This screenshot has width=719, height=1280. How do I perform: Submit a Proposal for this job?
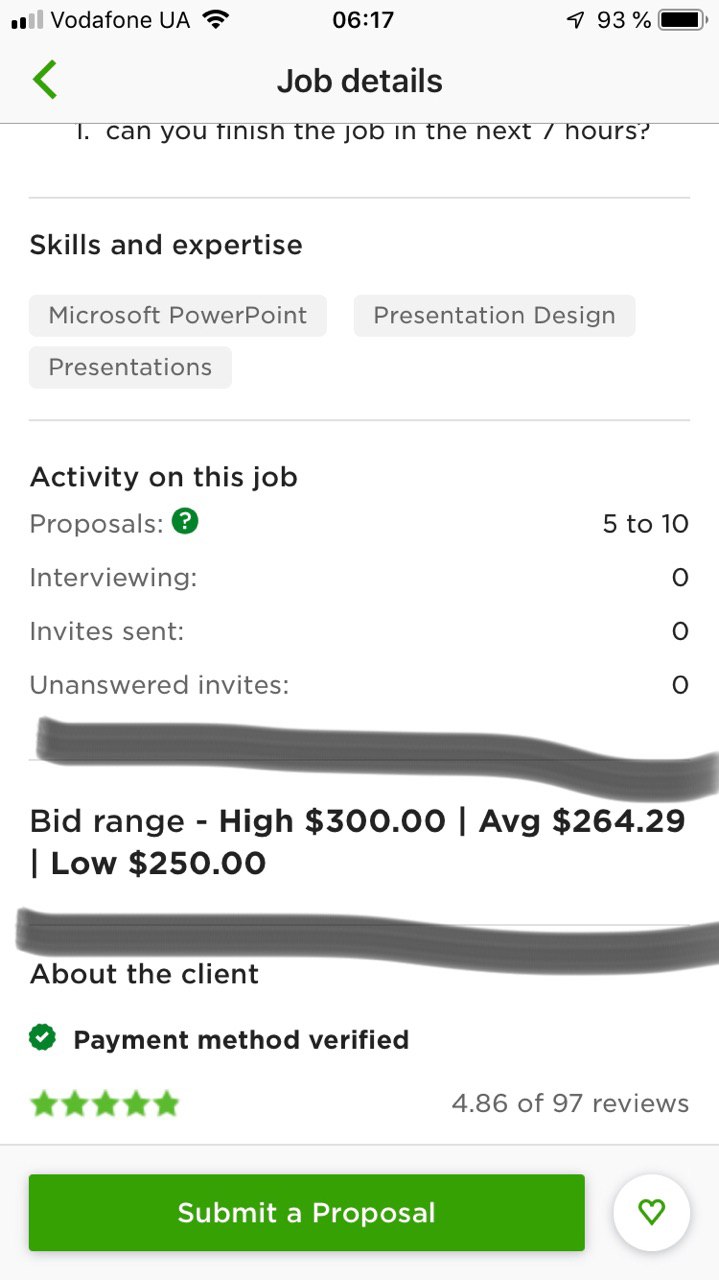306,1213
